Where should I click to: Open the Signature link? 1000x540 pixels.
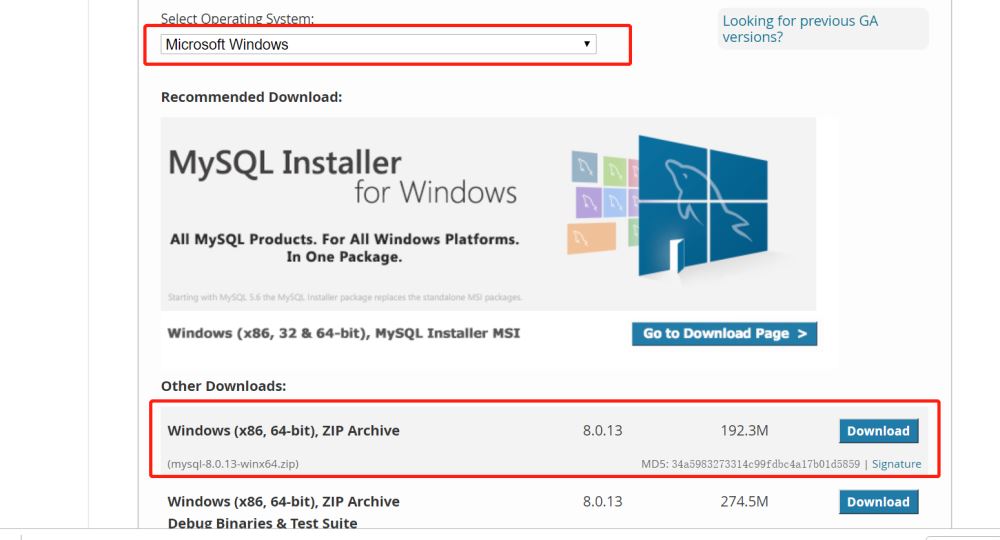(896, 464)
